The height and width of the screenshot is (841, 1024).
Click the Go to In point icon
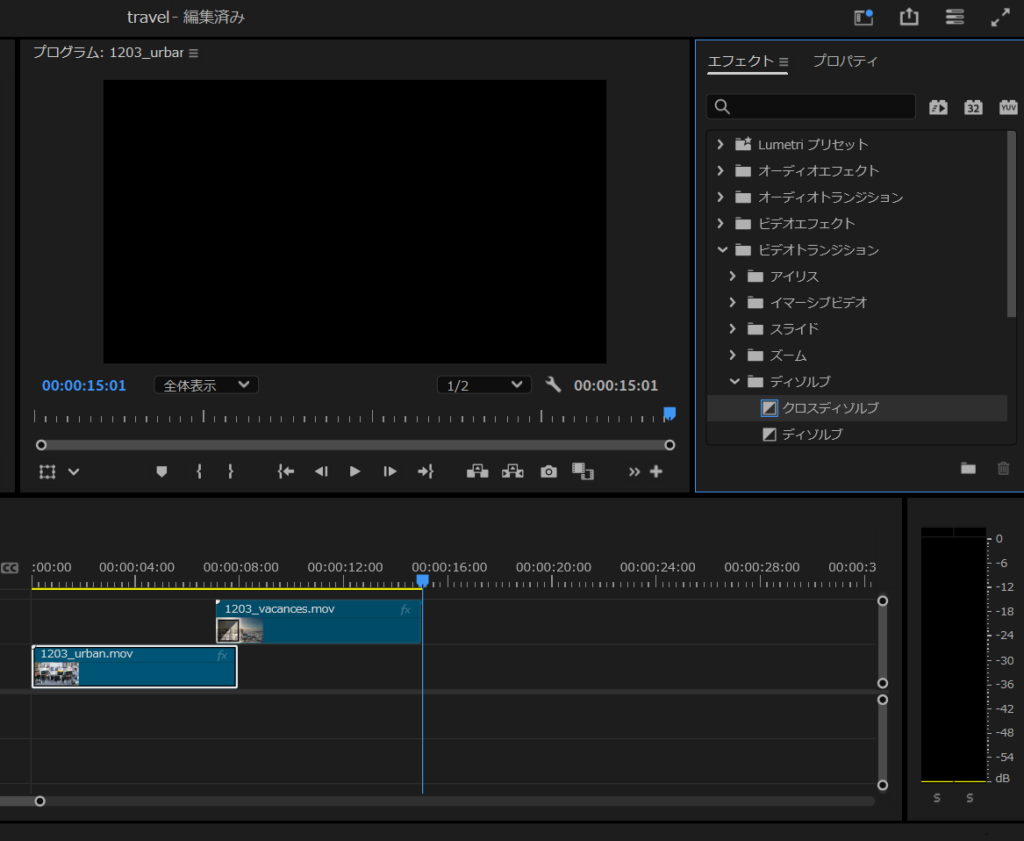(x=286, y=472)
